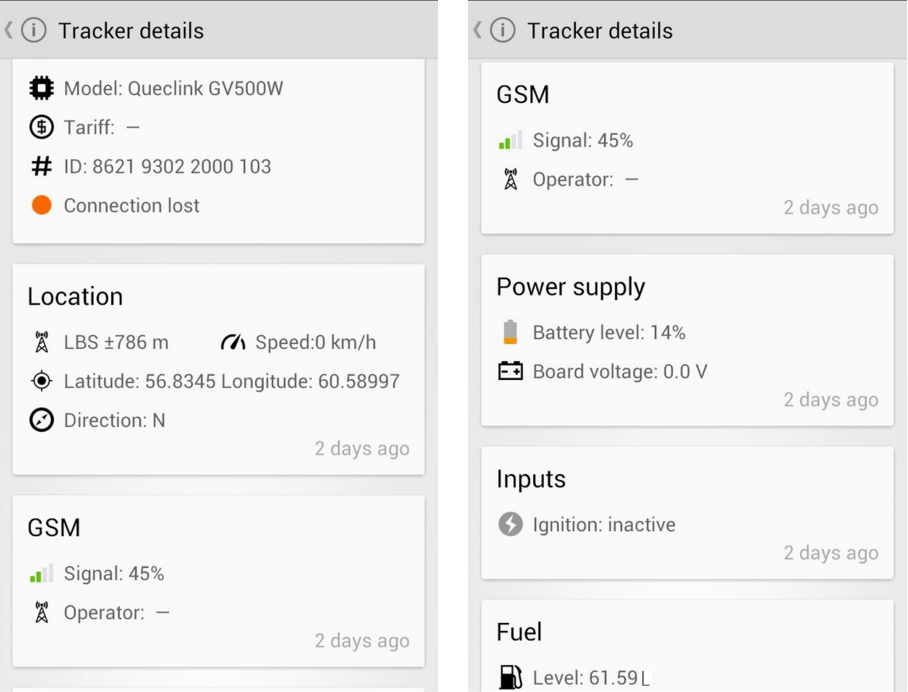This screenshot has height=692, width=908.
Task: Tap the Board voltage battery icon
Action: pyautogui.click(x=510, y=371)
